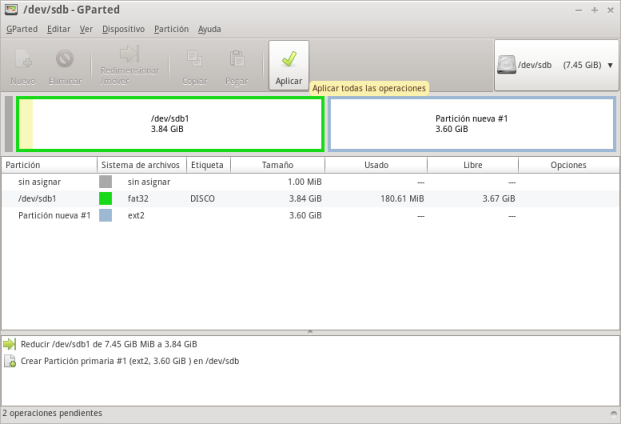This screenshot has height=424, width=621.
Task: Select the Partición nueva #1 graphical block
Action: [x=471, y=124]
